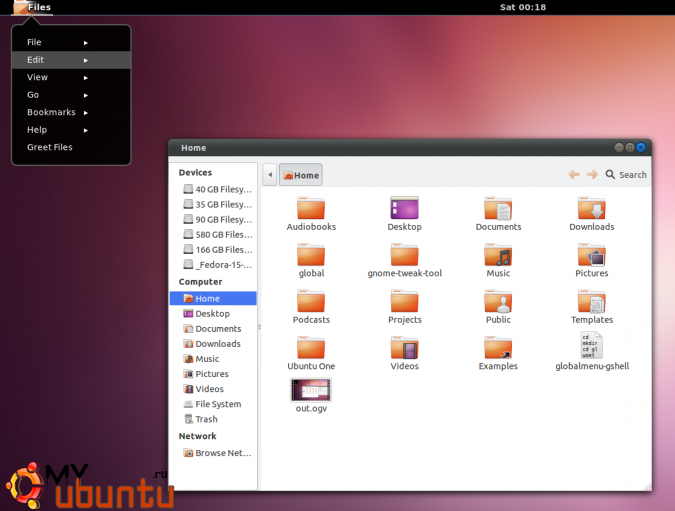Select the Ubuntu One folder
Image resolution: width=675 pixels, height=511 pixels.
pyautogui.click(x=311, y=348)
